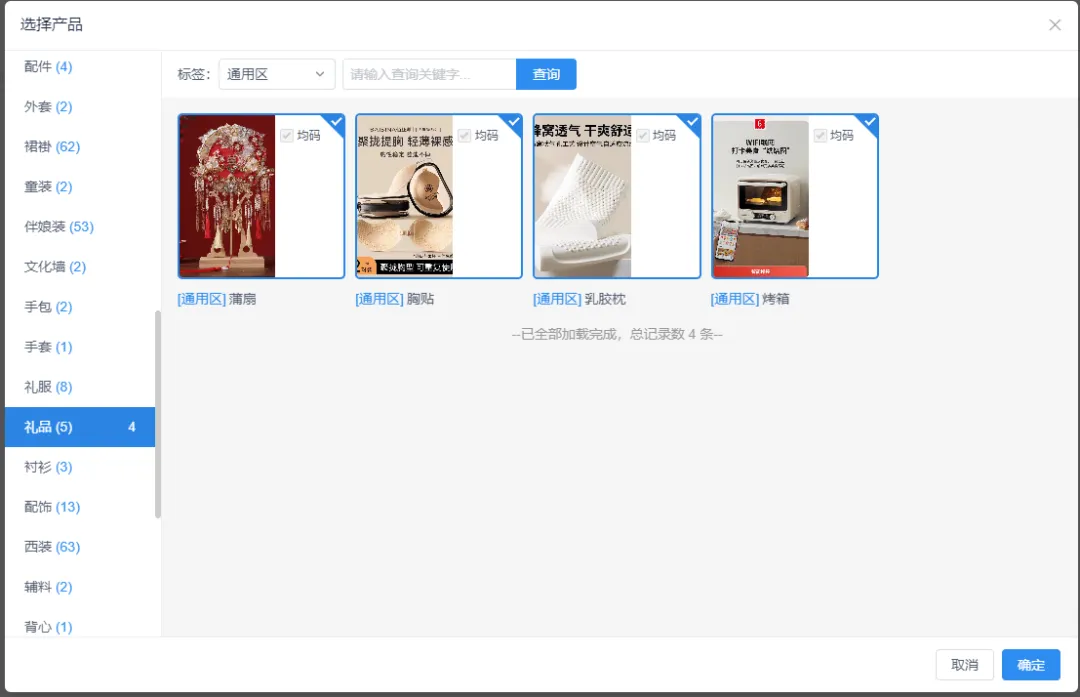1080x697 pixels.
Task: Toggle the 均码 checkbox on 烤箱 product
Action: click(x=821, y=135)
